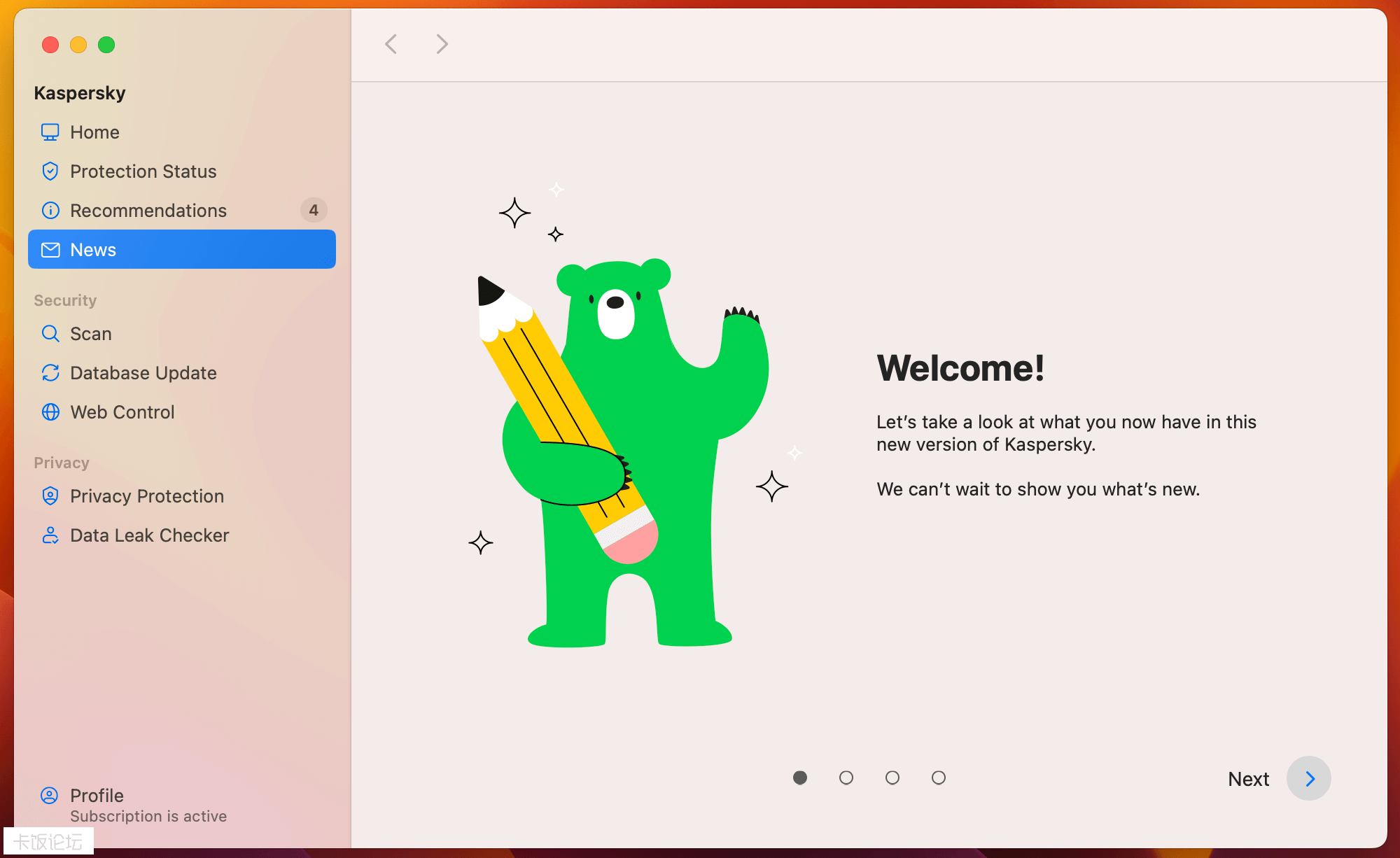The image size is (1400, 858).
Task: Open Privacy Protection section
Action: 182,496
